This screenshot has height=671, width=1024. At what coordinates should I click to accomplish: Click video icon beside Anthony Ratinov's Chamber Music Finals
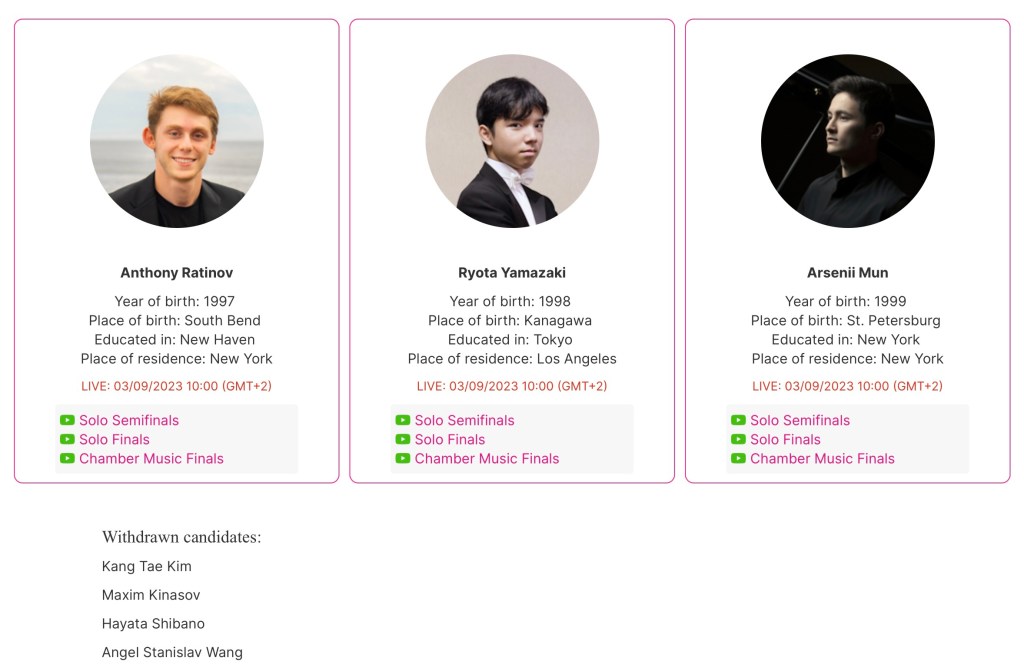tap(67, 459)
